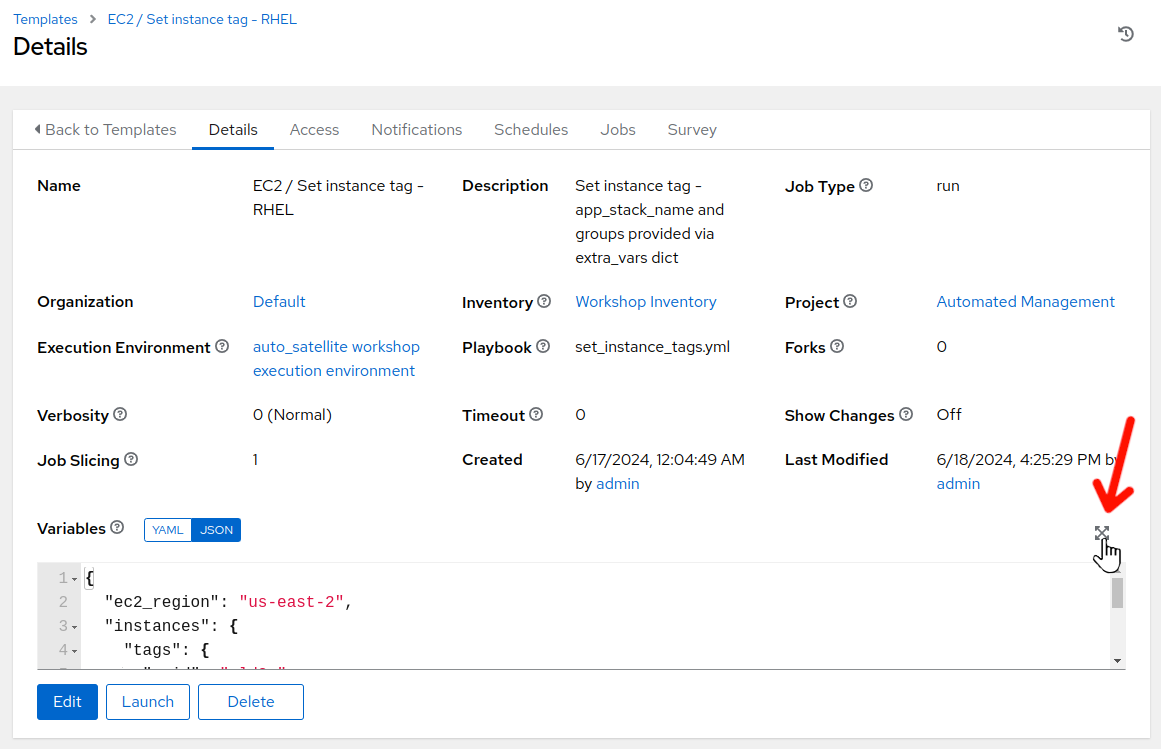Select the Details tab
1161x749 pixels.
[x=232, y=130]
